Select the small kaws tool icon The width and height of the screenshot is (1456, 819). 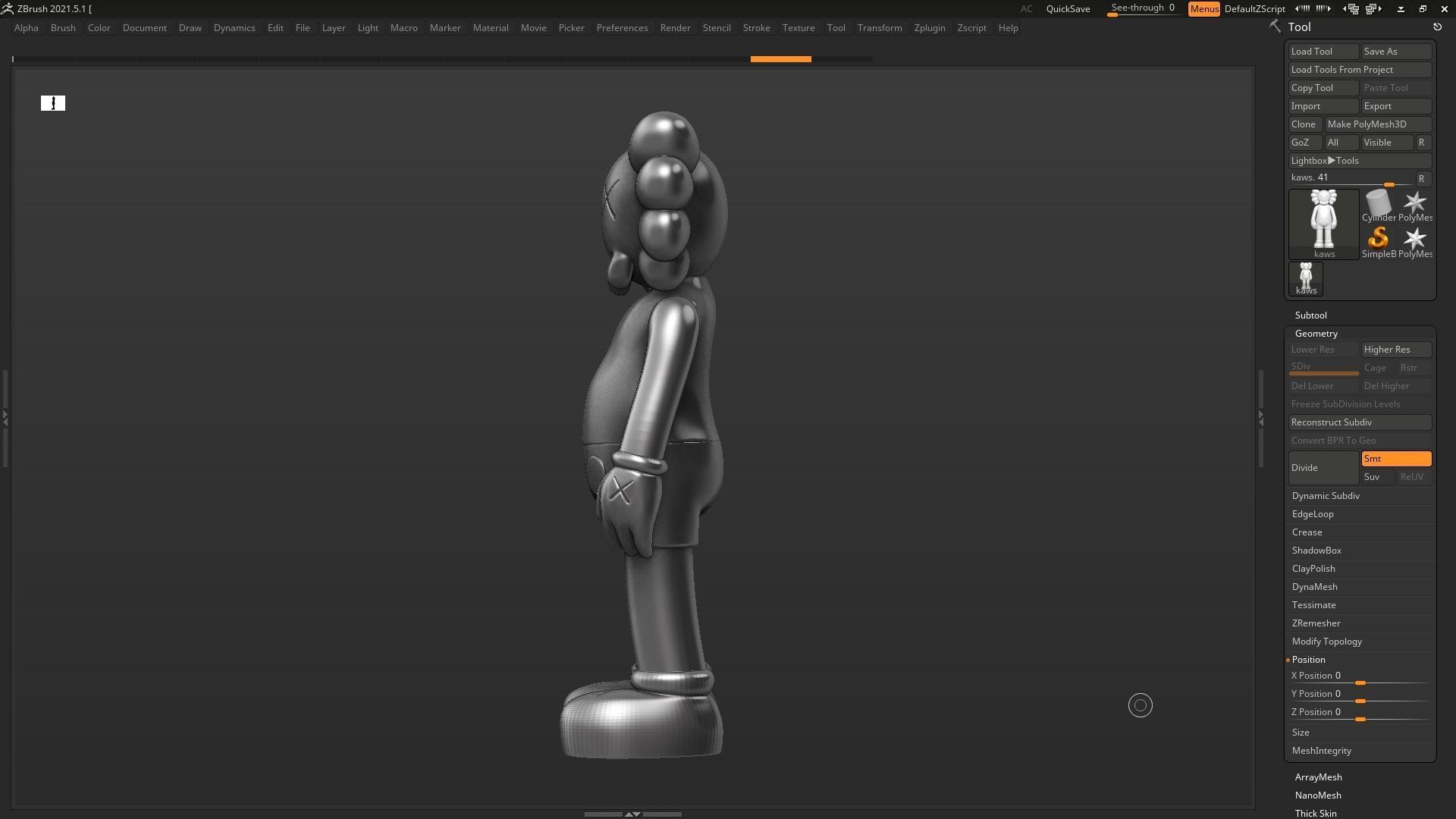(x=1305, y=278)
